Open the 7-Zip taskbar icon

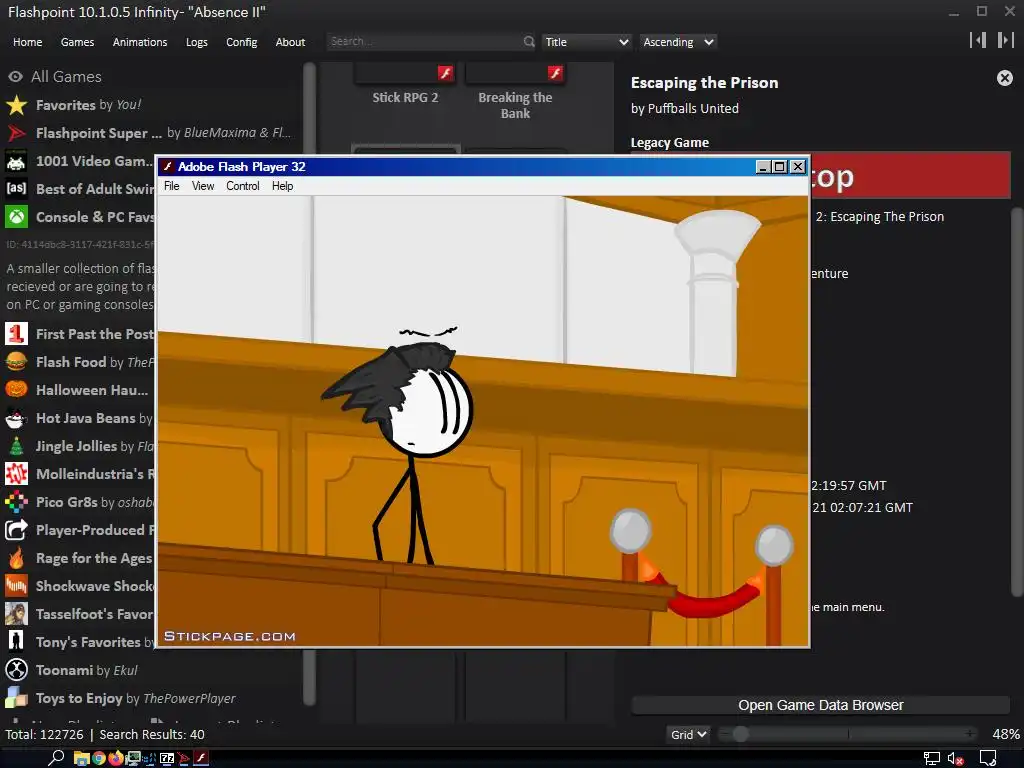167,758
